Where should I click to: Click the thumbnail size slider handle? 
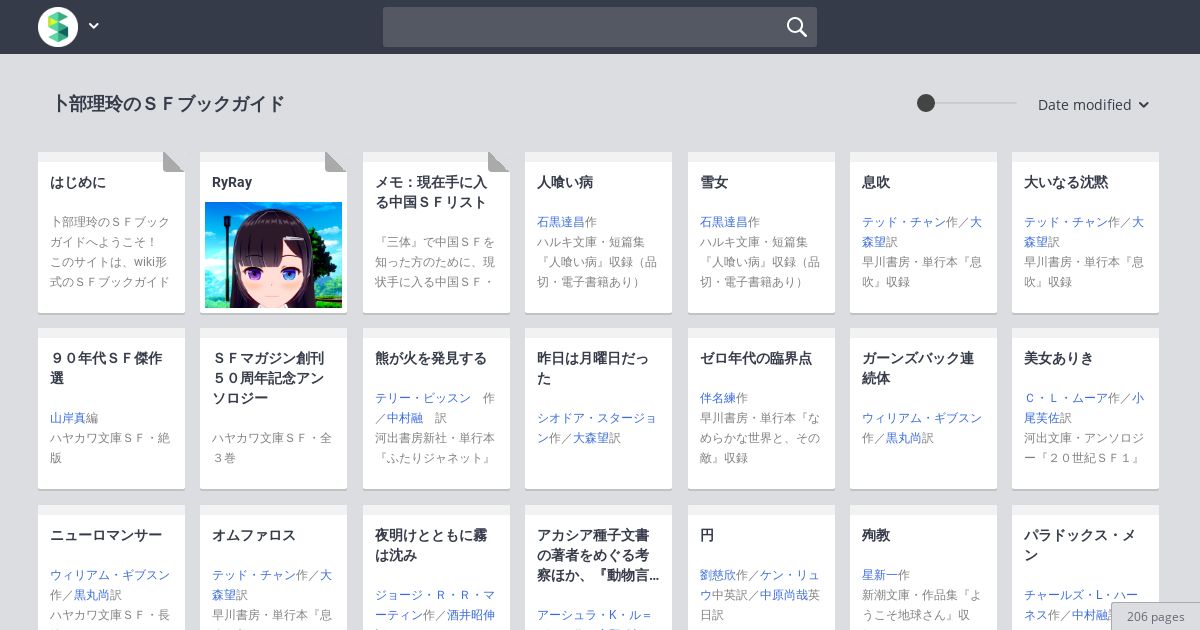926,103
